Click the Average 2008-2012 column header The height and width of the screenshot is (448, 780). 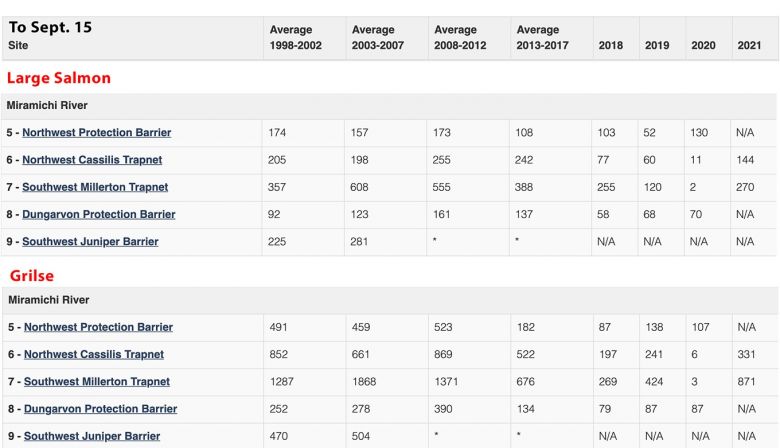tap(461, 38)
